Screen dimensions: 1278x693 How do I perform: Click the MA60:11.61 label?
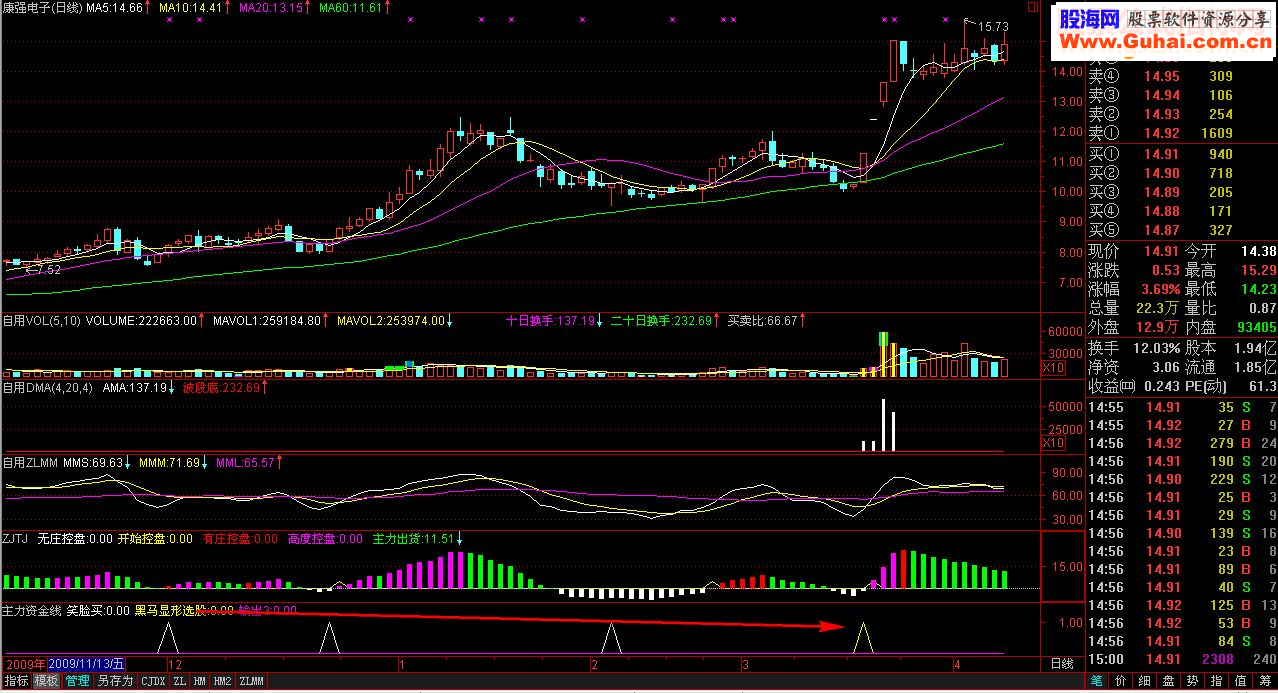[351, 7]
